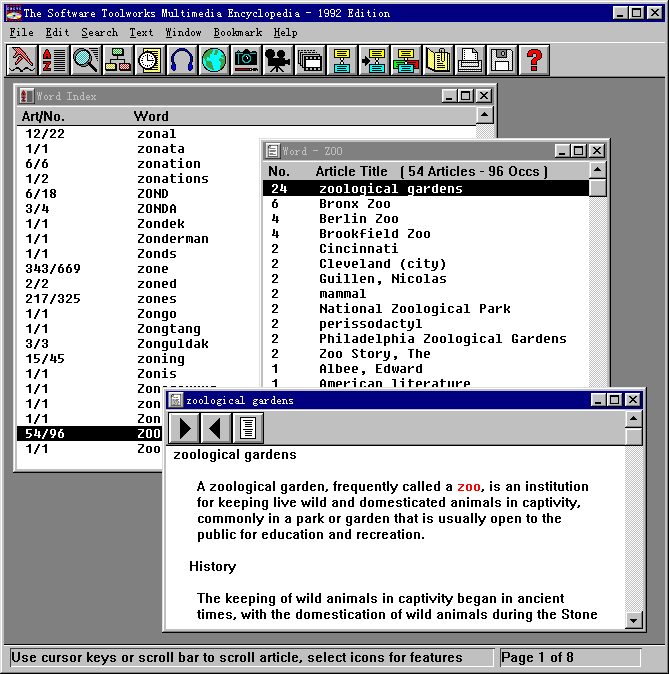669x674 pixels.
Task: Open Word Search magnifying glass icon
Action: coord(86,60)
